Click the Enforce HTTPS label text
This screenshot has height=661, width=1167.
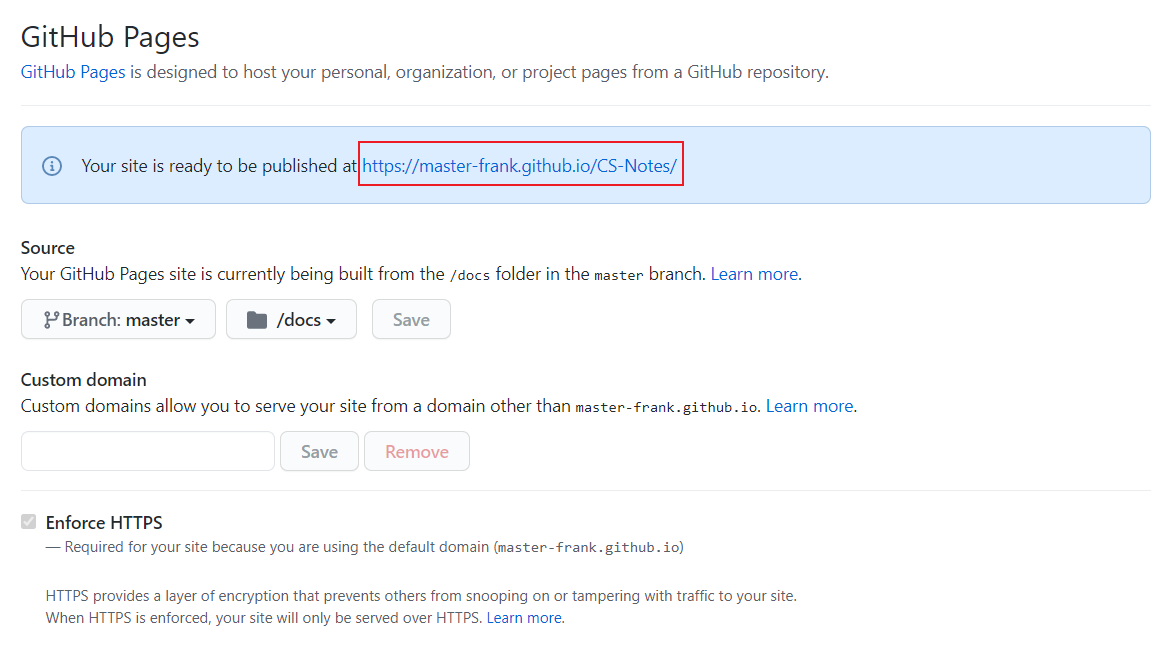104,523
